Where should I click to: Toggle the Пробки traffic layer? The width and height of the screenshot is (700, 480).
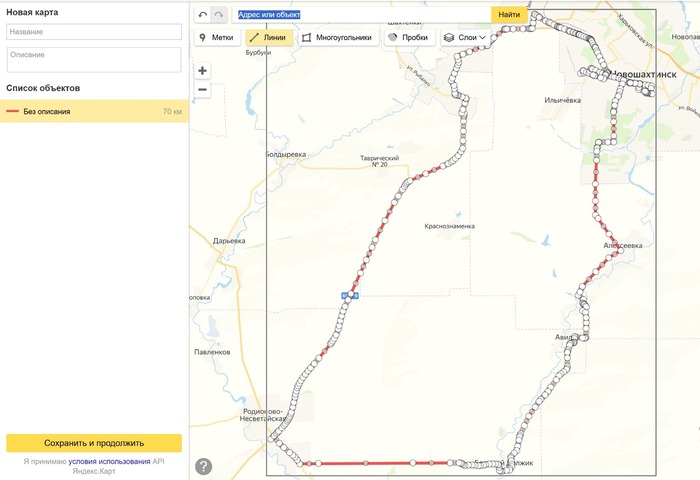(409, 38)
